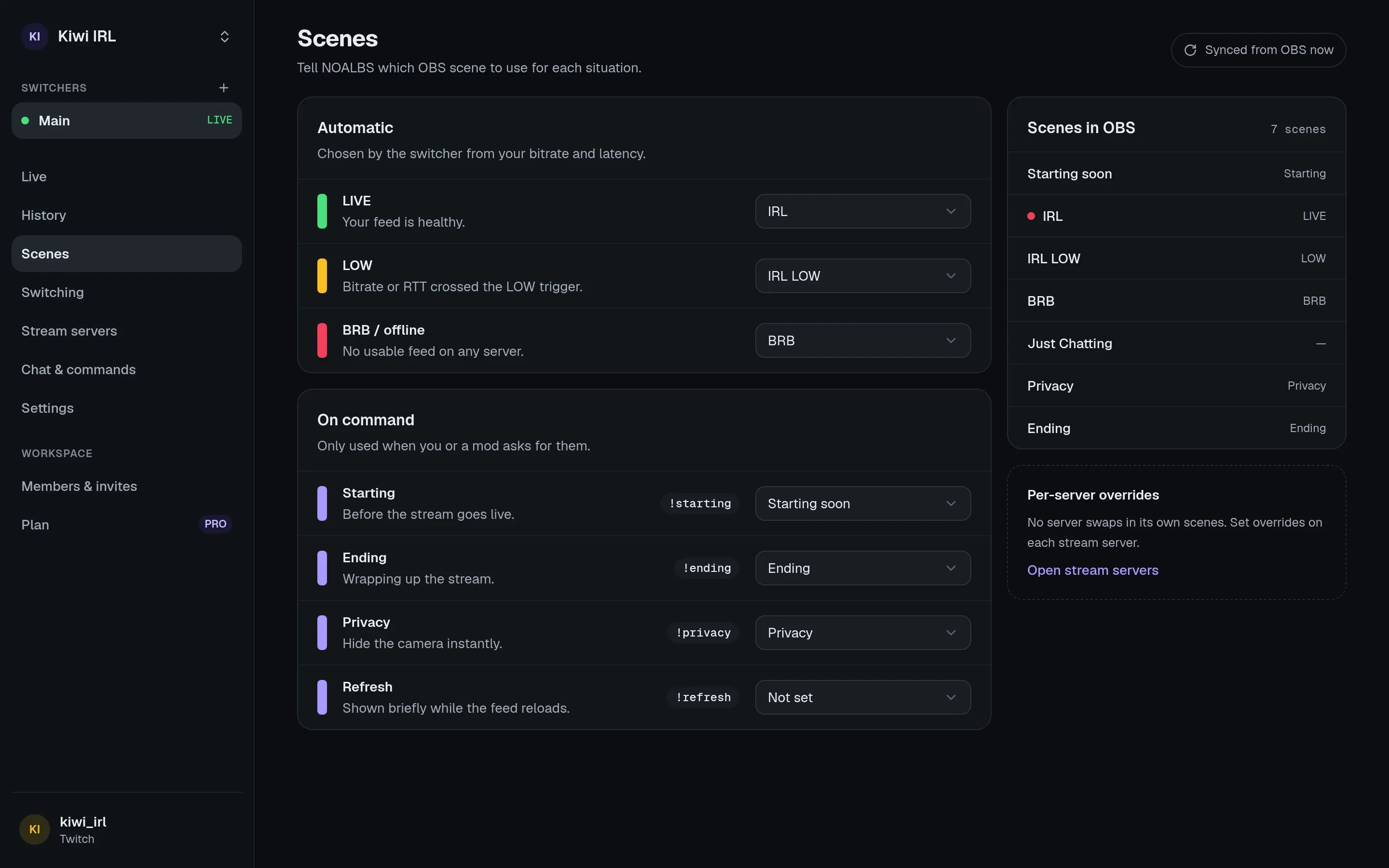This screenshot has width=1389, height=868.
Task: Click the red BRB / offline color bar
Action: pyautogui.click(x=322, y=340)
